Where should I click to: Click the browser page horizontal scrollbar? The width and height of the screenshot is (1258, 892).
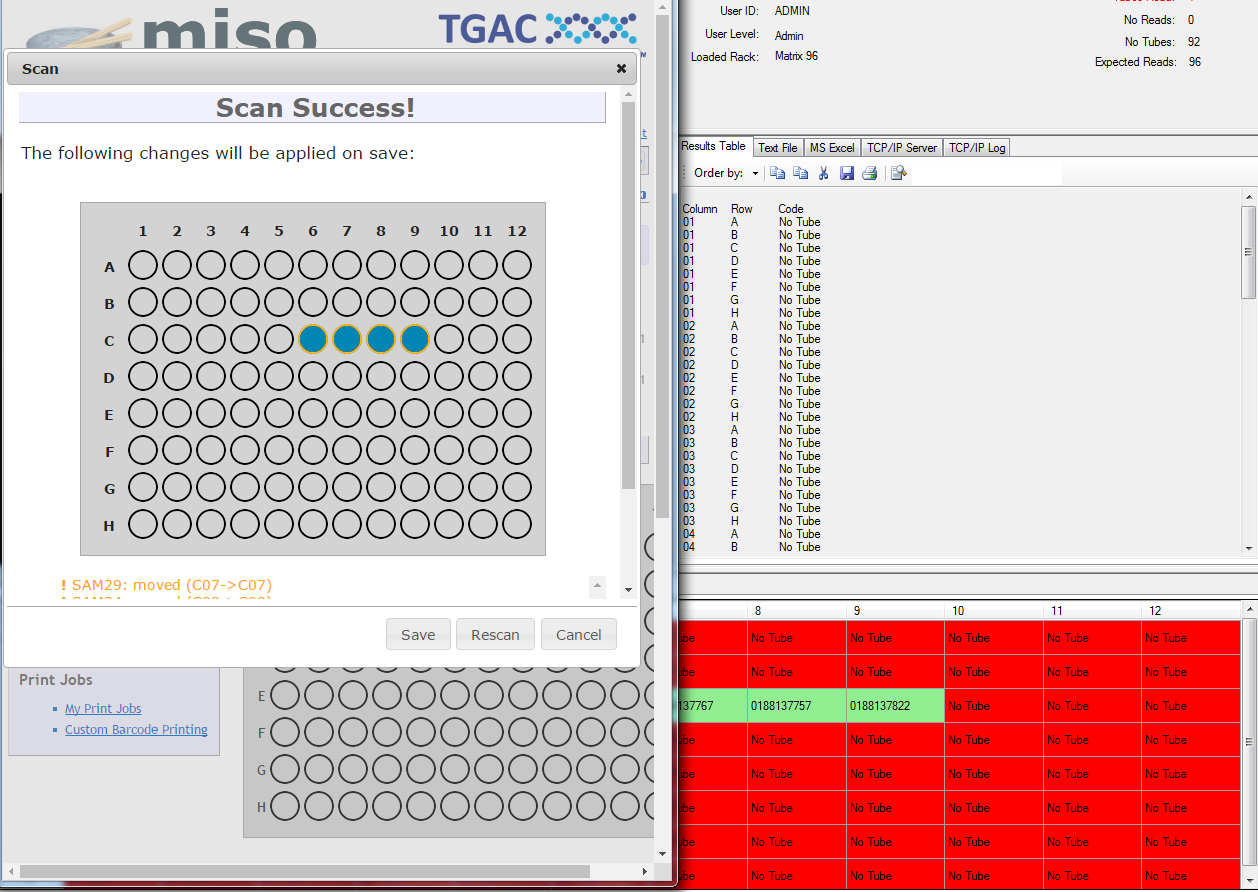pos(303,871)
